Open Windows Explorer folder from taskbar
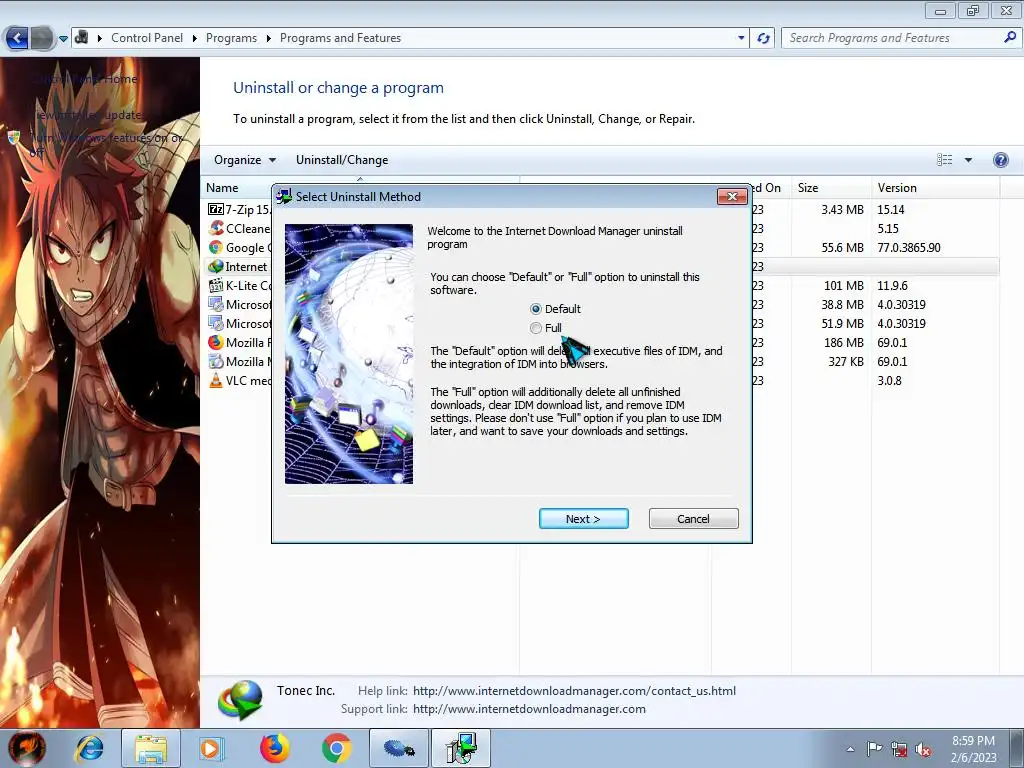1024x768 pixels. [x=151, y=748]
